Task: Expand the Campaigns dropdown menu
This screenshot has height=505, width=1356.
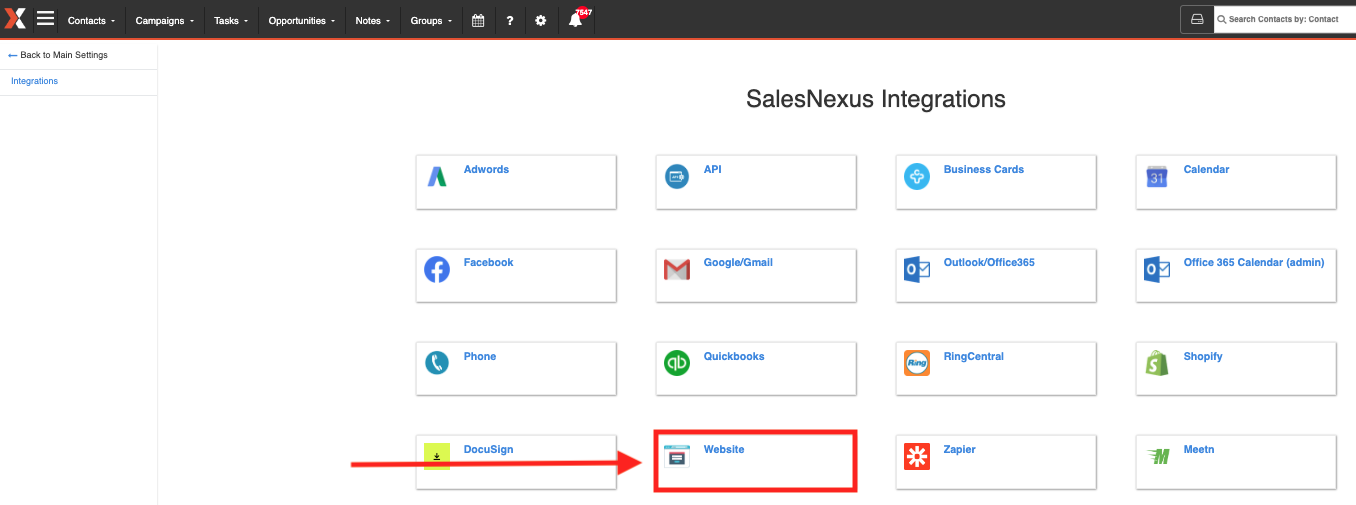Action: (165, 20)
